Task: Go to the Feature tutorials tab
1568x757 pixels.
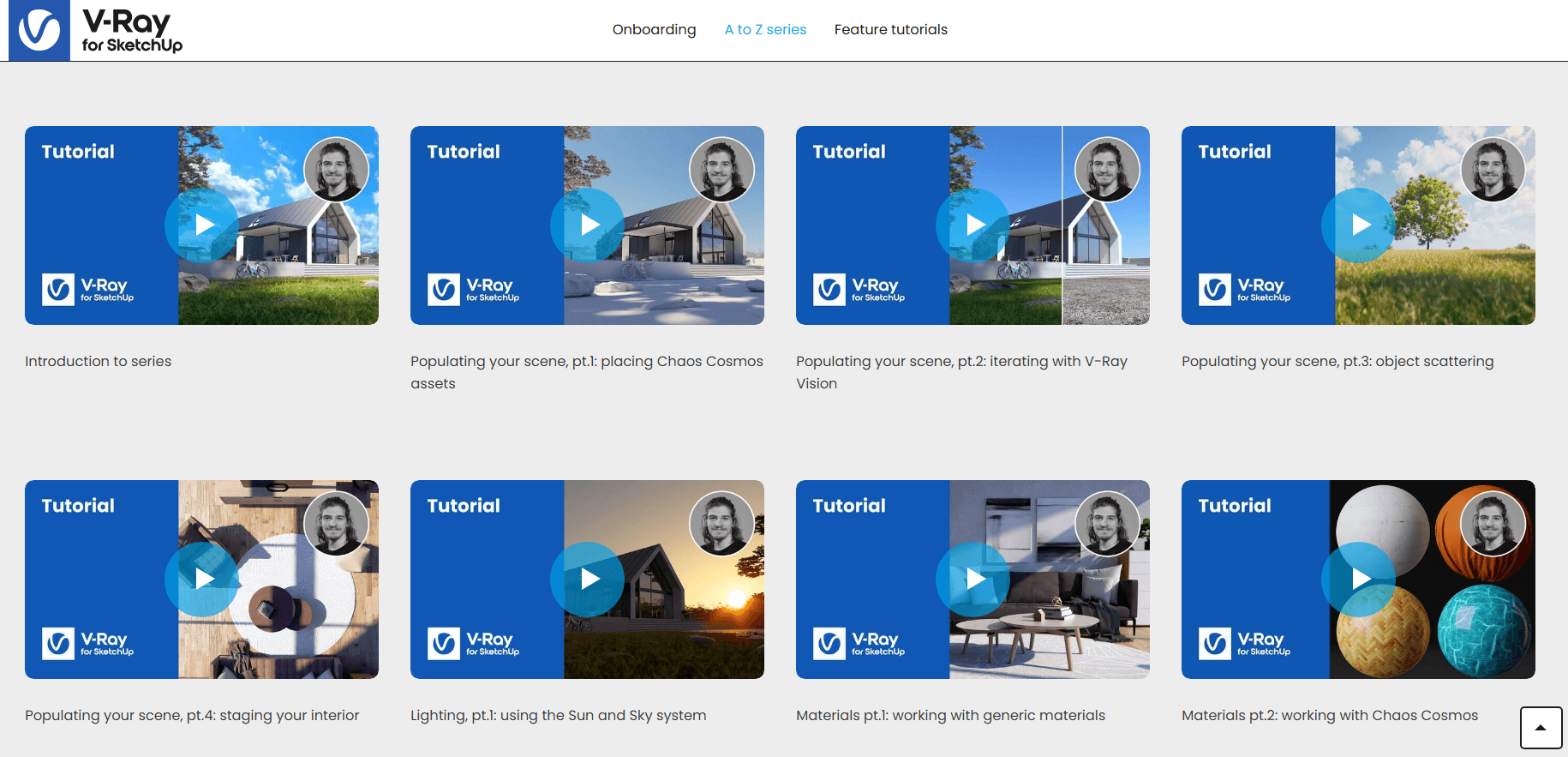Action: [x=890, y=30]
